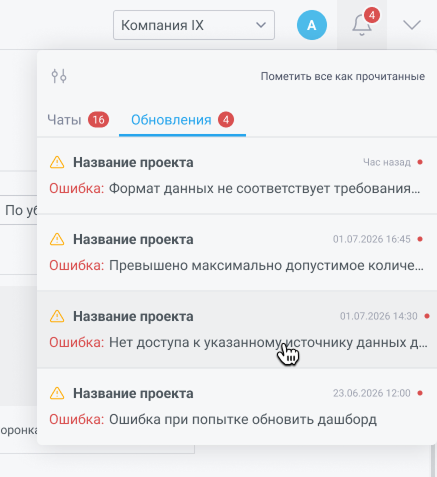This screenshot has height=477, width=437.
Task: Click warning icon of 14:30 notification
Action: coord(57,316)
